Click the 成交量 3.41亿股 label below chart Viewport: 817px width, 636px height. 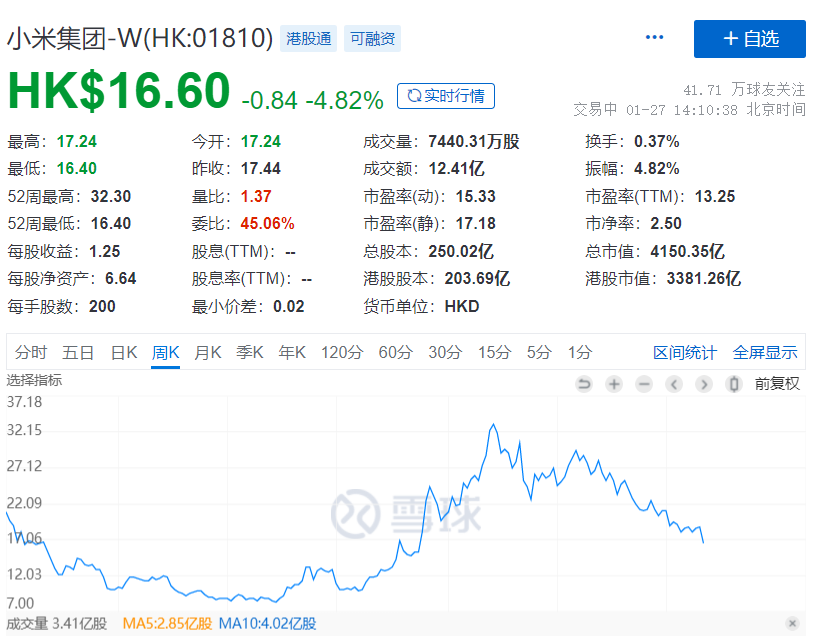pyautogui.click(x=57, y=623)
